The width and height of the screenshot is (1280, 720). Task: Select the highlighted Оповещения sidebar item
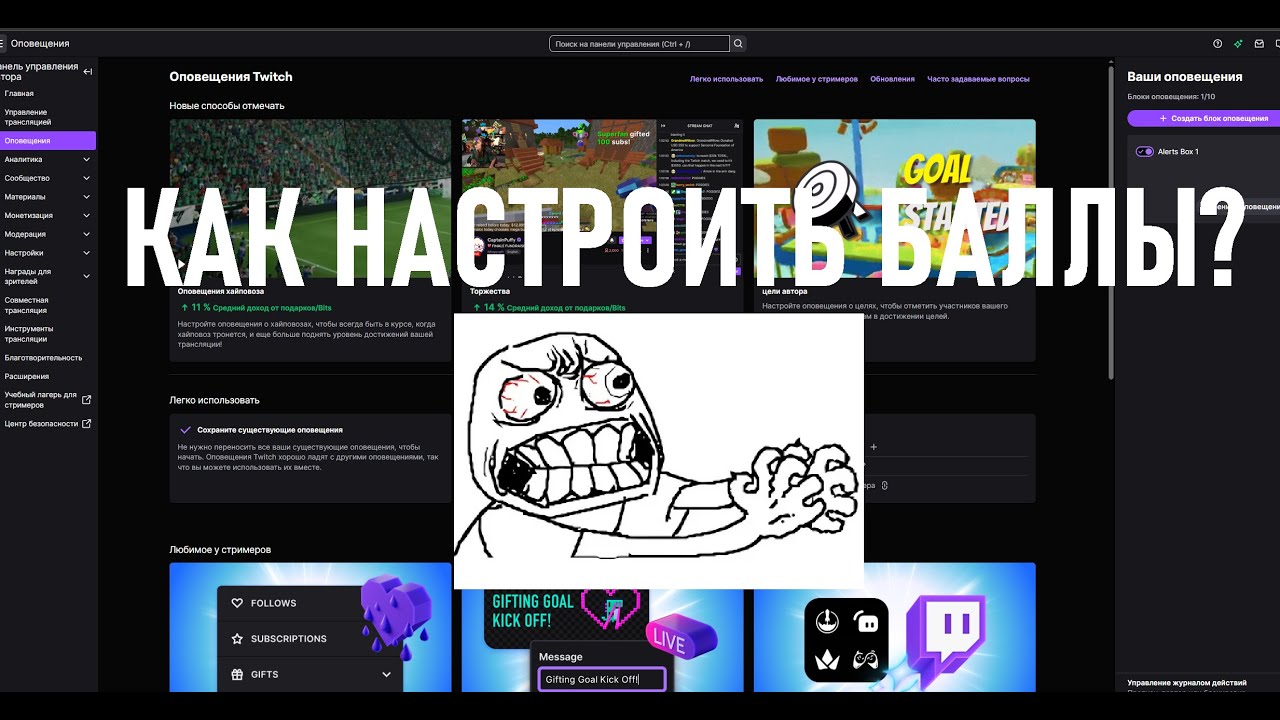coord(48,141)
